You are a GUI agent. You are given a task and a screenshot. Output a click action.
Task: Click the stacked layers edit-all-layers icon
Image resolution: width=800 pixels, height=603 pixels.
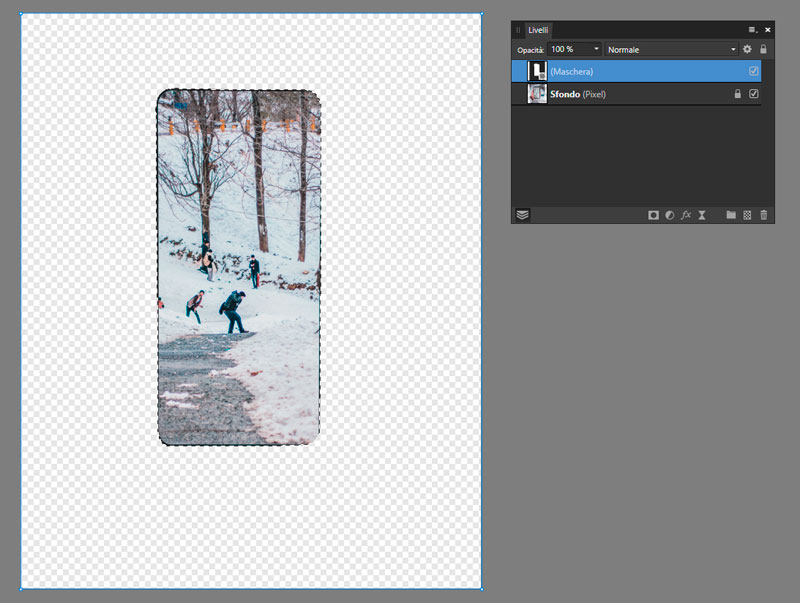(x=522, y=215)
